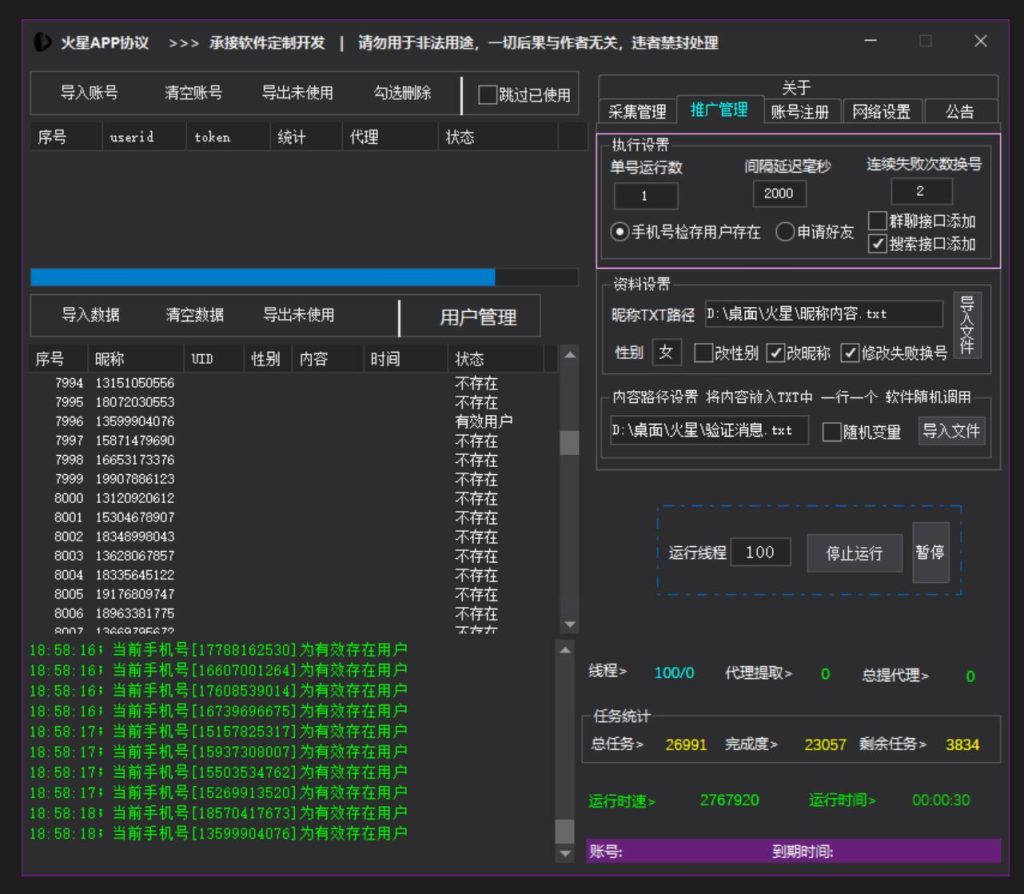
Task: Click 导入账号 to import accounts
Action: [91, 94]
